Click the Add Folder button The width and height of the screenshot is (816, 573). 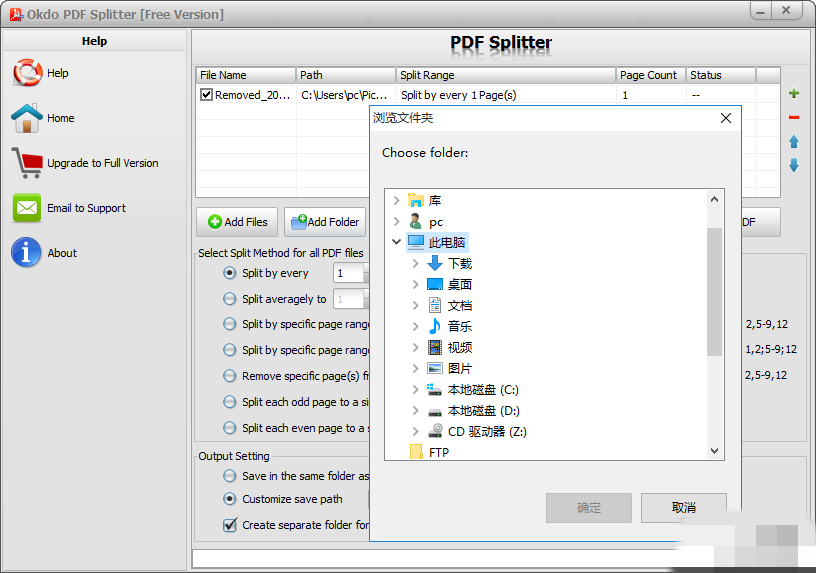325,222
